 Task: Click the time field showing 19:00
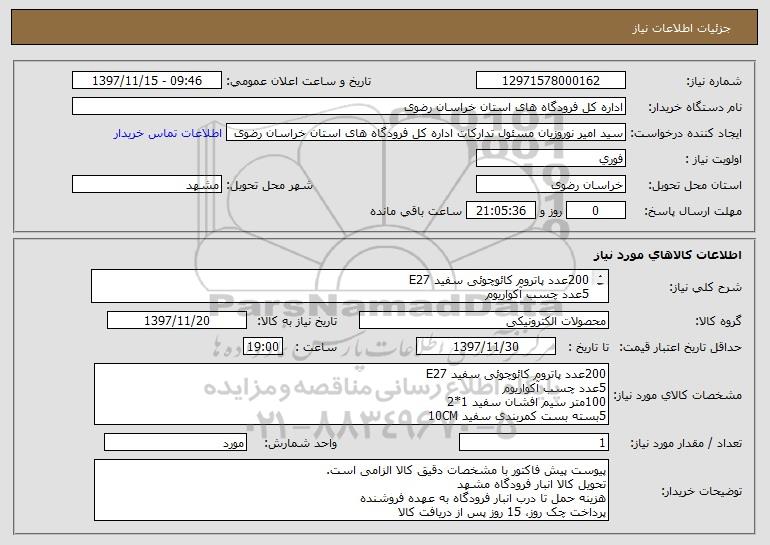pyautogui.click(x=263, y=347)
